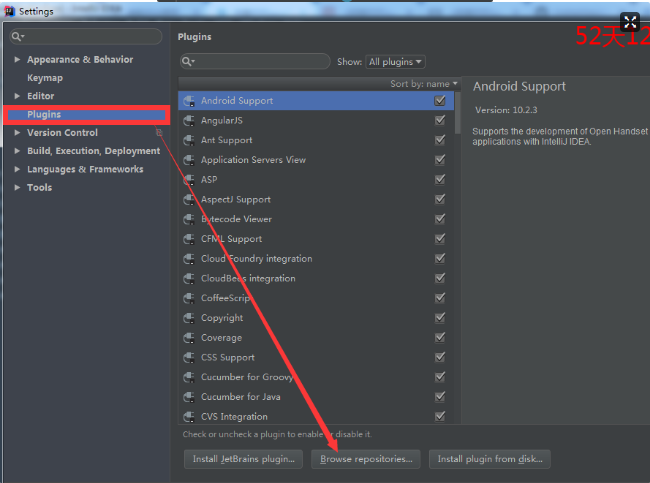
Task: Click the CloudBees integration plugin icon
Action: [189, 278]
